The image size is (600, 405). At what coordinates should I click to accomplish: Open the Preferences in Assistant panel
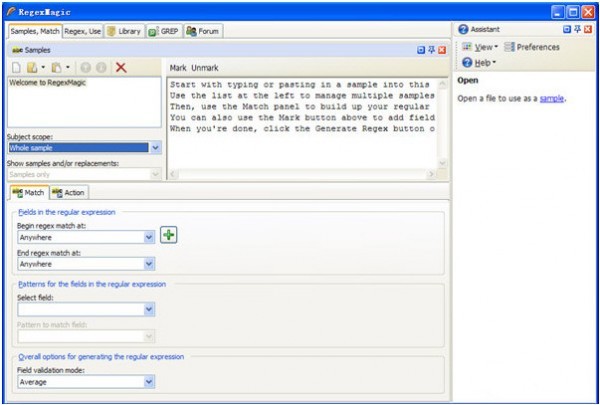(532, 47)
